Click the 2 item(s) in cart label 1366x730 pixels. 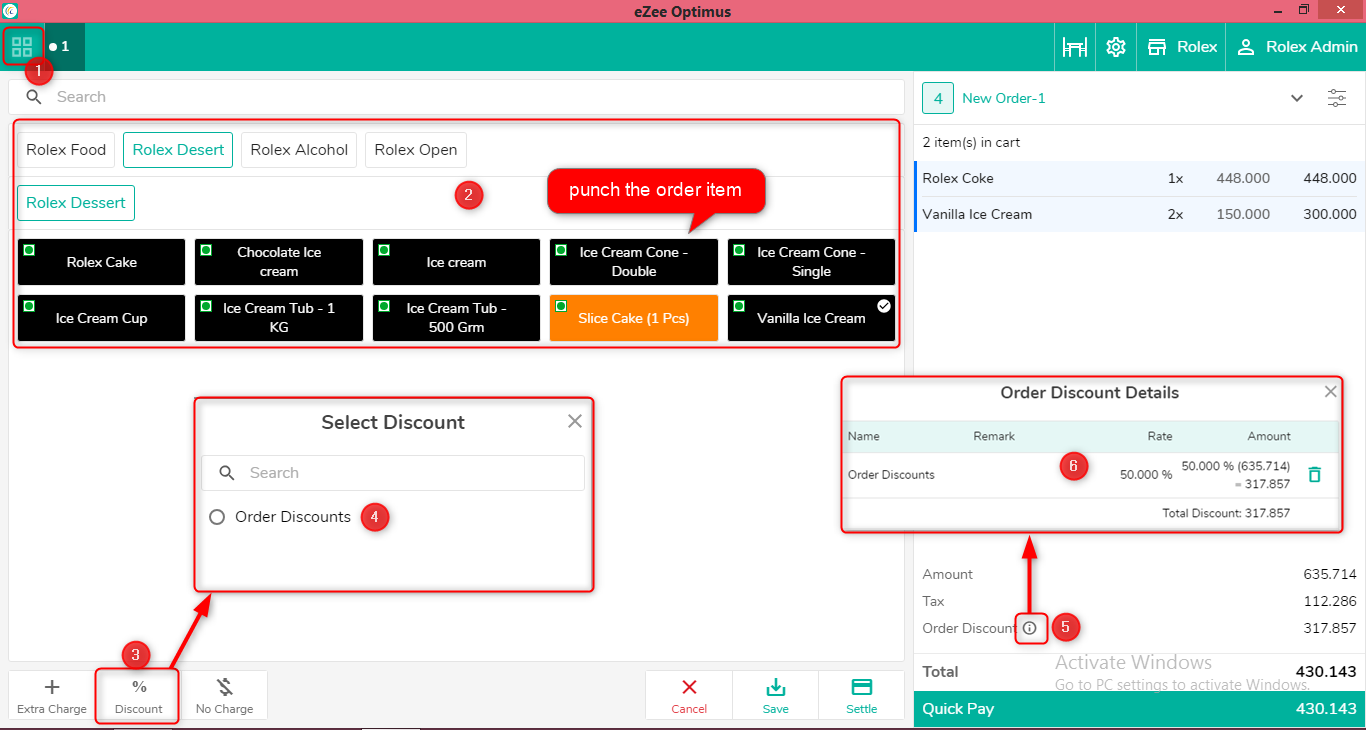pos(971,143)
